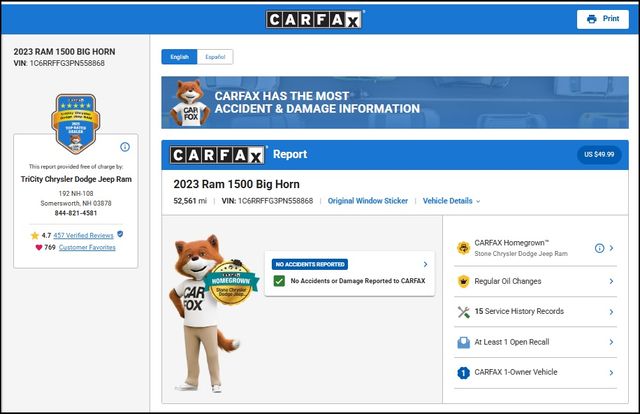This screenshot has height=414, width=640.
Task: Click the dealer phone number 844-821-4581
Action: click(x=76, y=213)
